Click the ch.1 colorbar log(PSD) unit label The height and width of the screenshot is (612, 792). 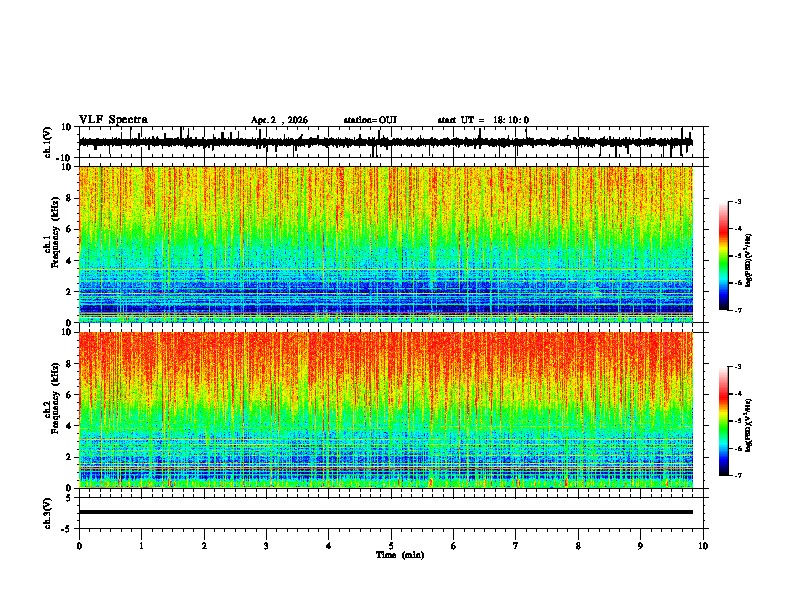click(749, 261)
